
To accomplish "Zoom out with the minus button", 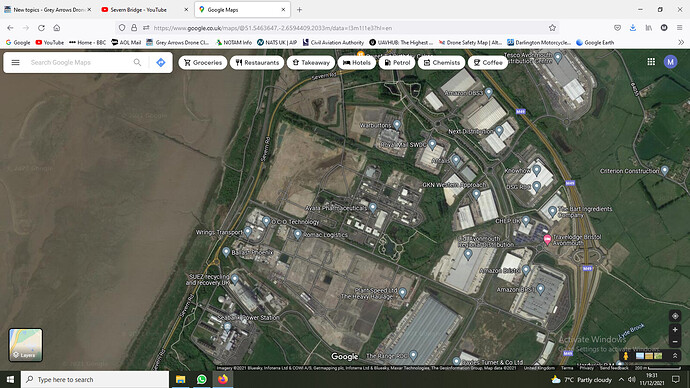I will click(x=675, y=341).
